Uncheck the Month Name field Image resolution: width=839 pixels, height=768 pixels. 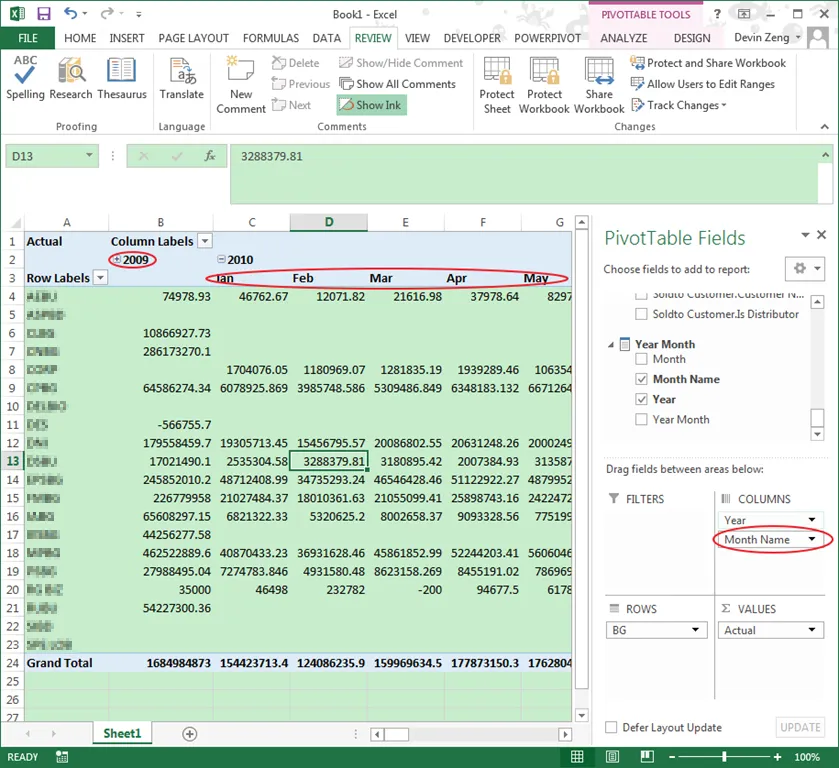pyautogui.click(x=641, y=379)
